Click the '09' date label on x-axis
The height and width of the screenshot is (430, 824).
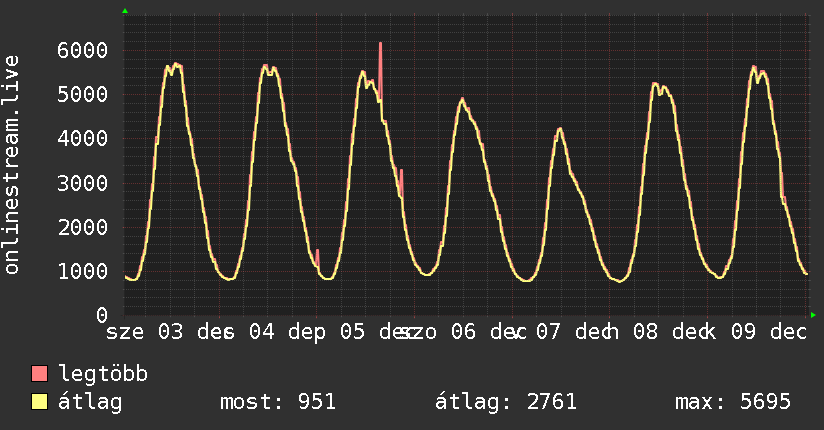743,332
